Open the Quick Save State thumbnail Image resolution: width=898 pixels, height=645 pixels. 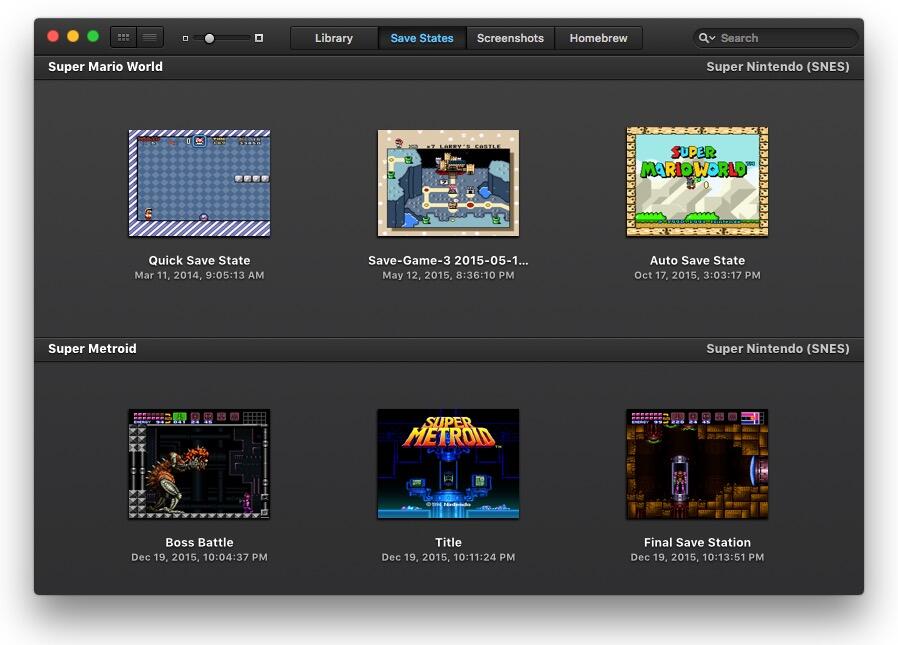click(198, 182)
